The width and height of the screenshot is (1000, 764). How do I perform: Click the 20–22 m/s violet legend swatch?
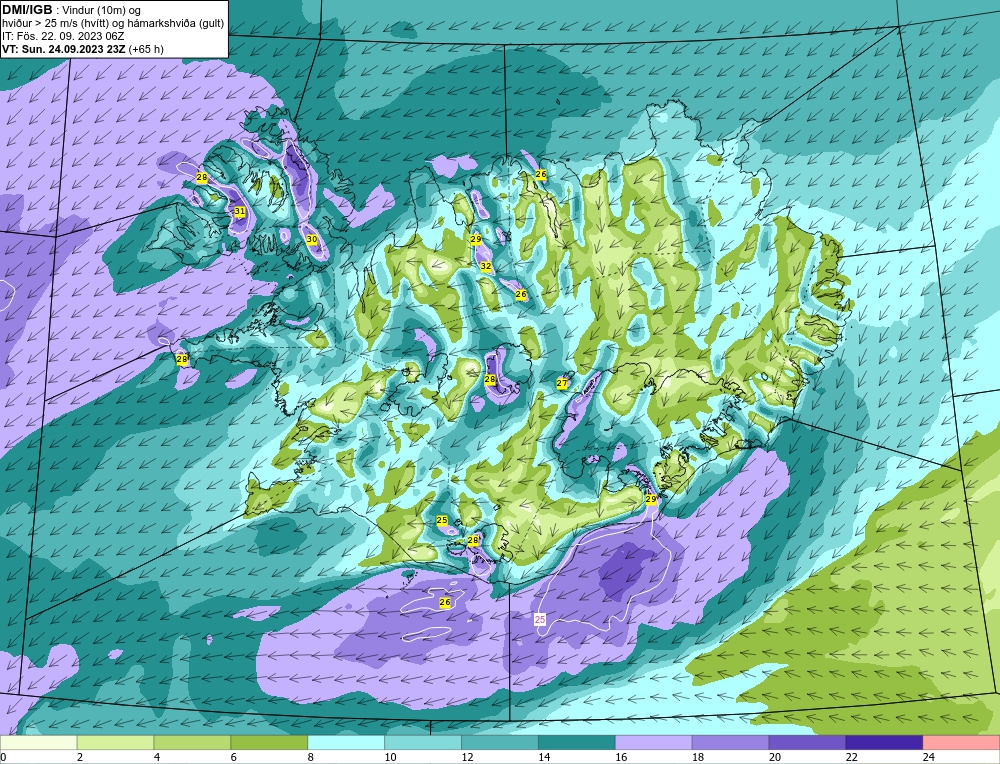[807, 743]
